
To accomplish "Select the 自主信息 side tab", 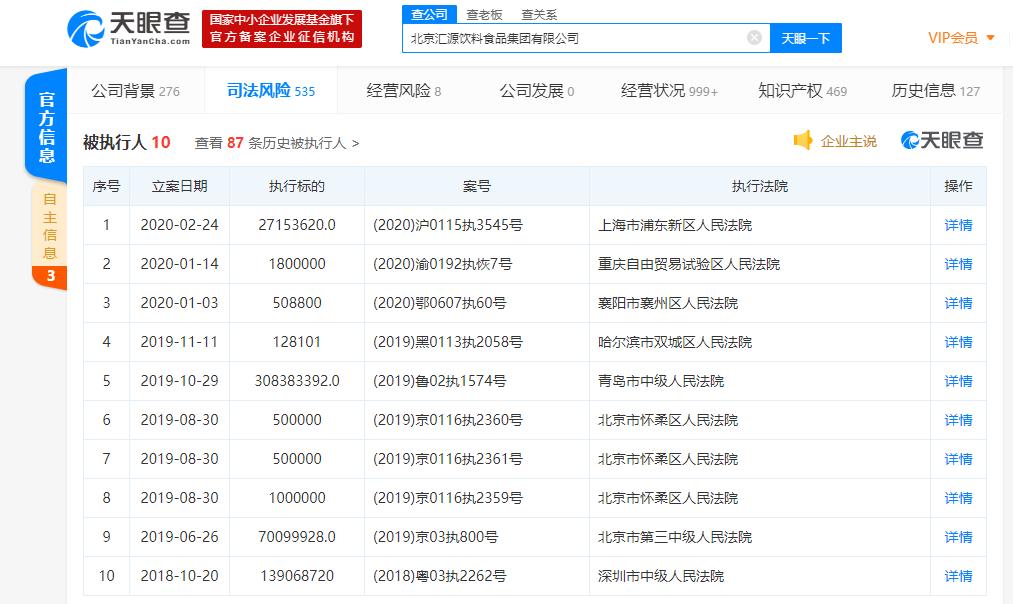I will [x=49, y=236].
